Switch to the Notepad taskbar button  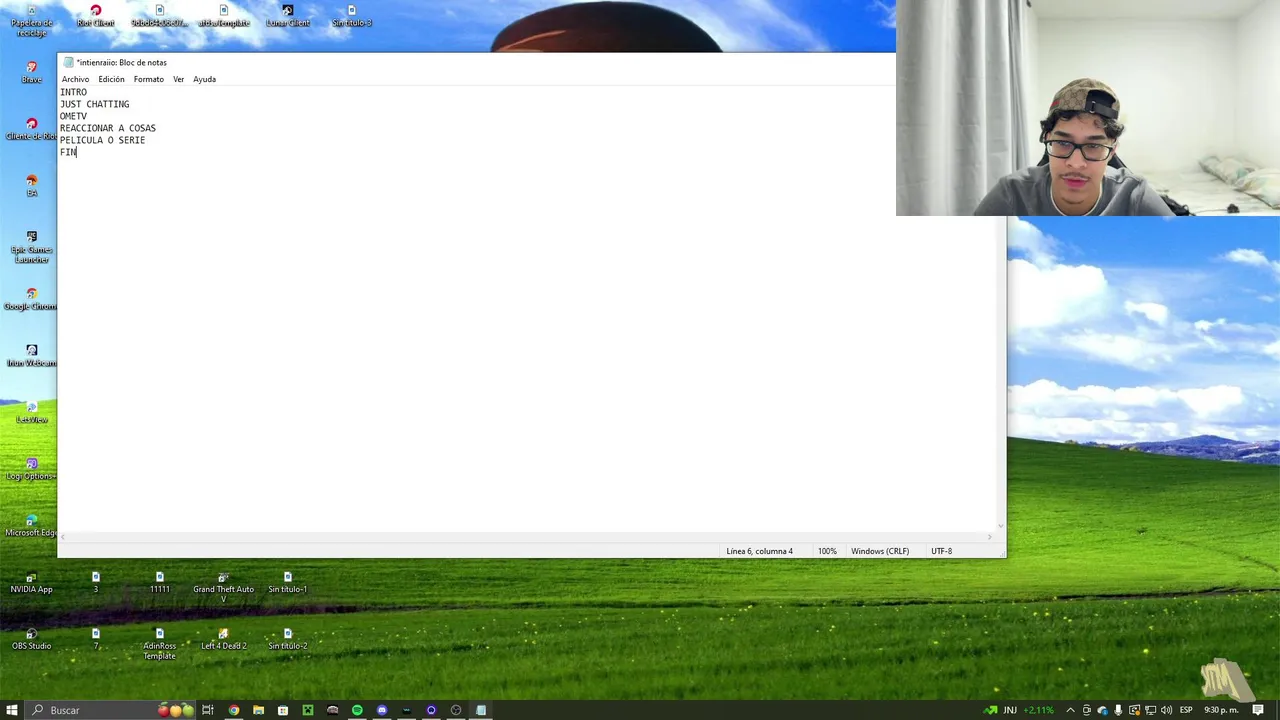[x=481, y=710]
